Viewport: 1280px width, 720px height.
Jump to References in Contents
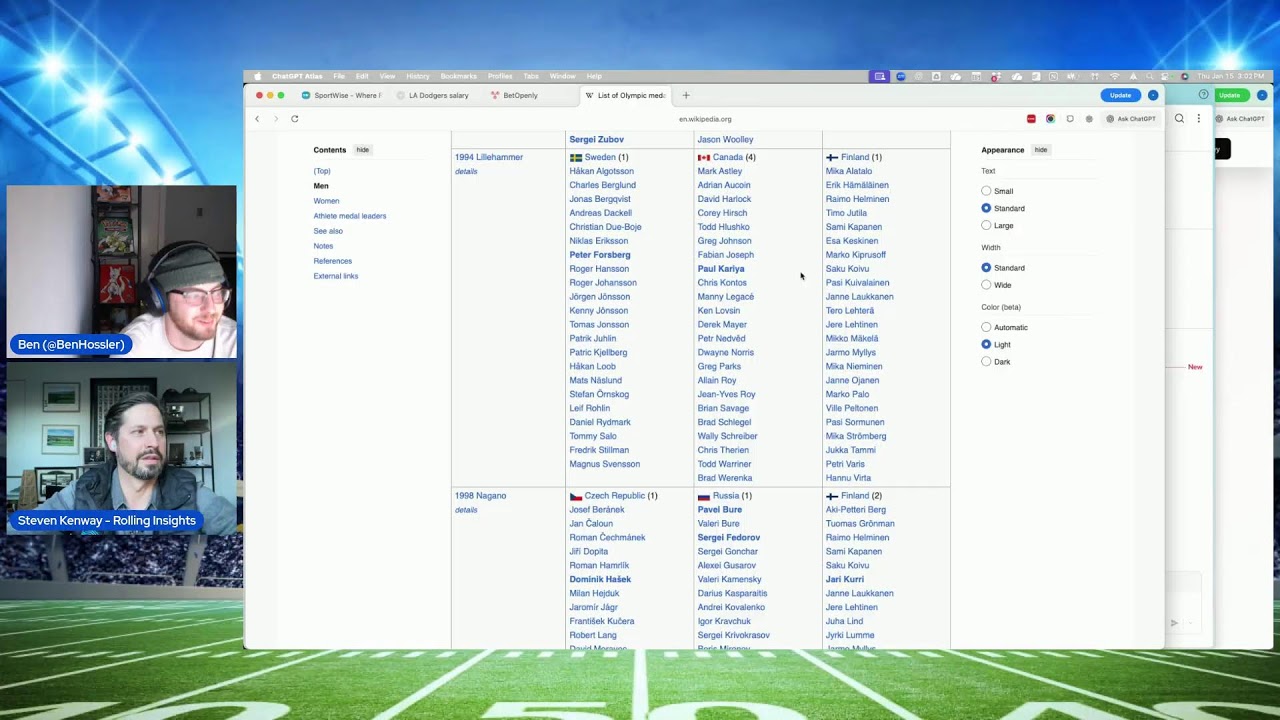coord(332,261)
